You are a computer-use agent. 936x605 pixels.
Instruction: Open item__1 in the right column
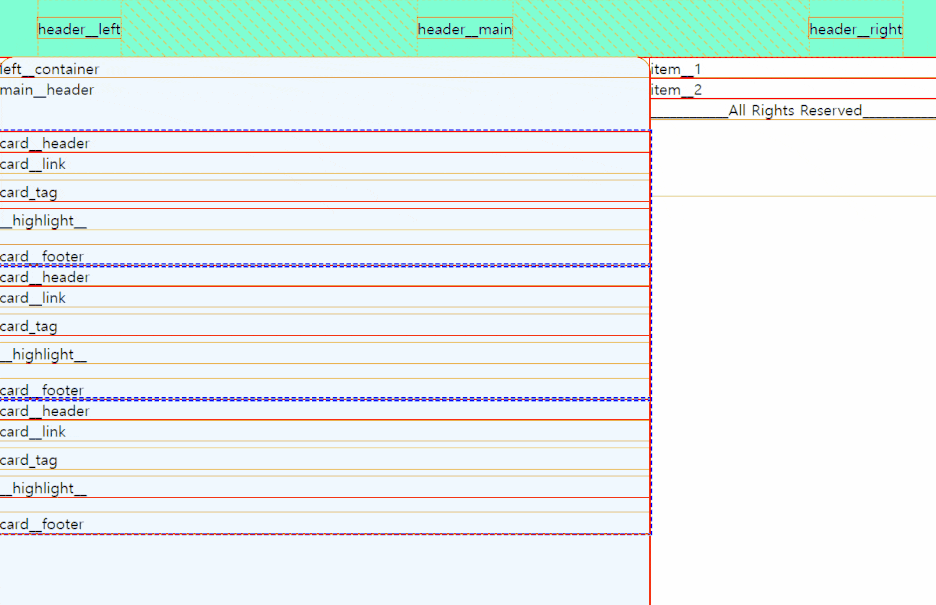pyautogui.click(x=793, y=69)
